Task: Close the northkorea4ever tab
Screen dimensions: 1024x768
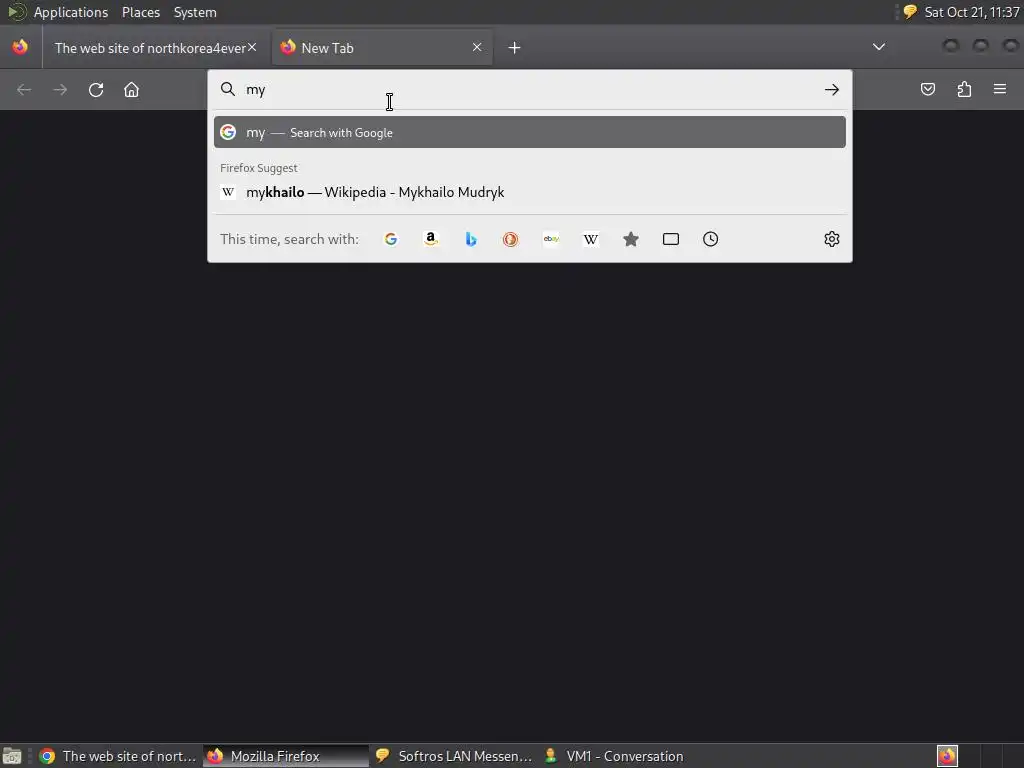Action: [x=252, y=47]
